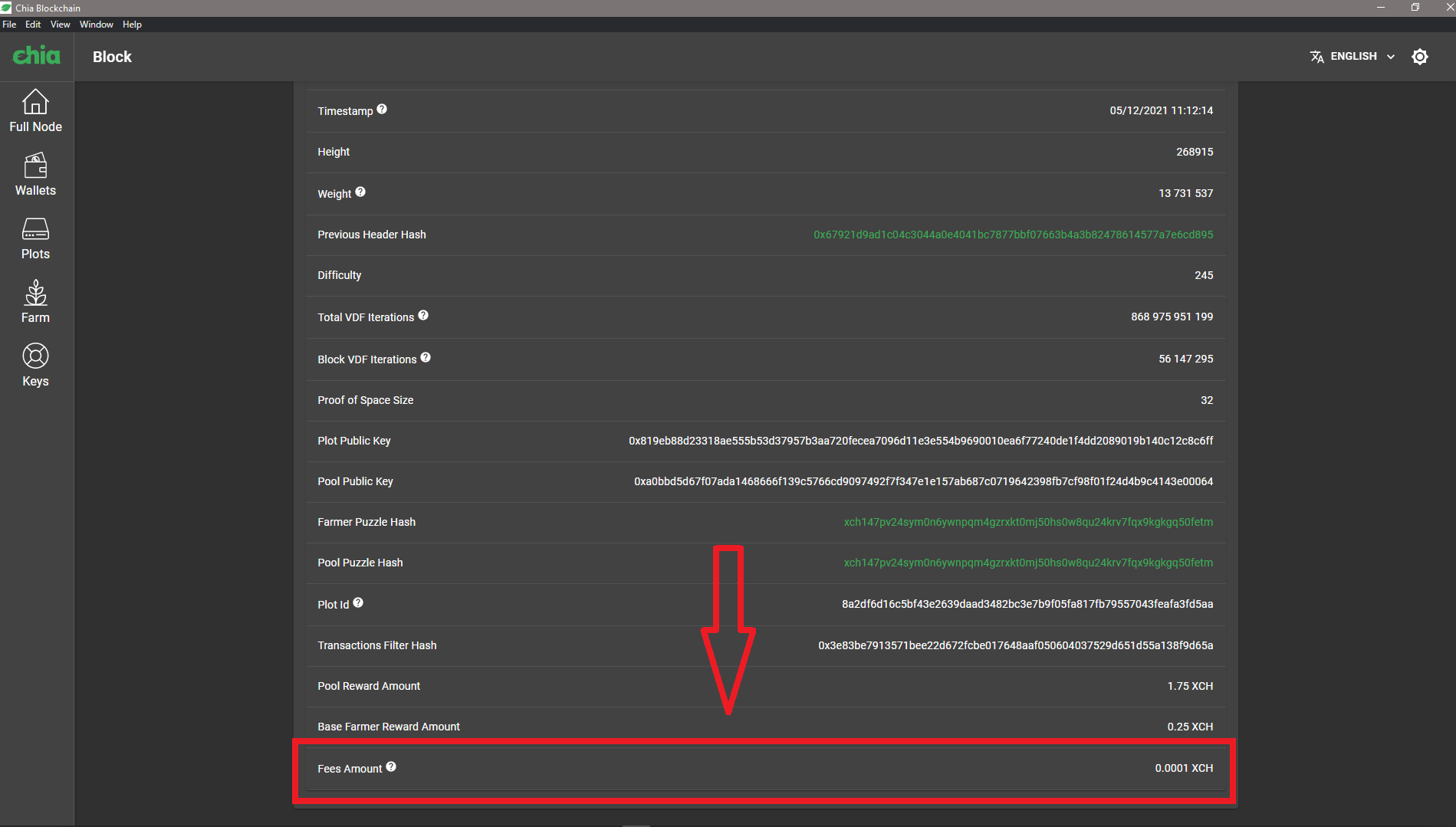
Task: Select the Pool Public Key value
Action: 923,481
